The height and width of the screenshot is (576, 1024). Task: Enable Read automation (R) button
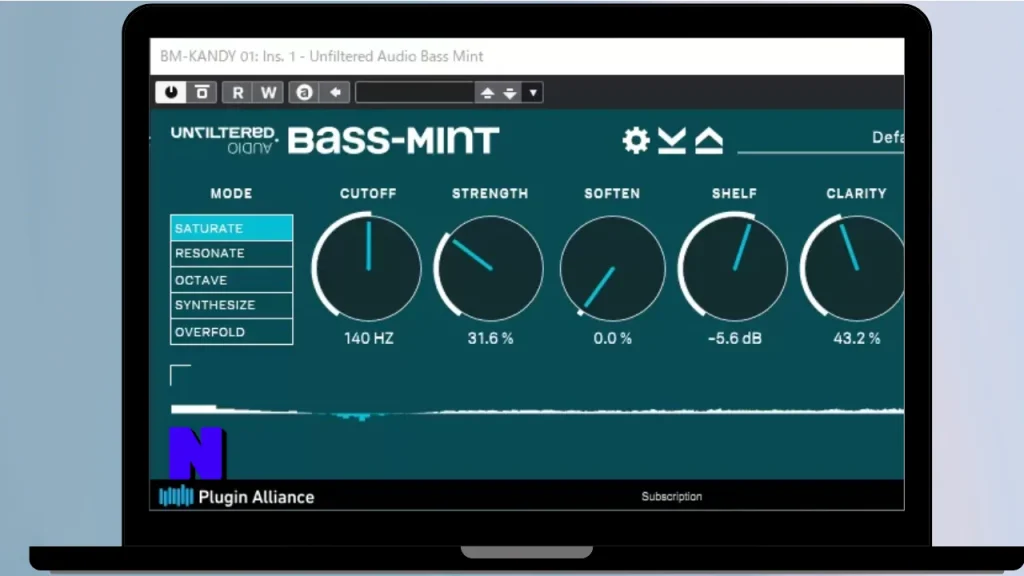[238, 92]
